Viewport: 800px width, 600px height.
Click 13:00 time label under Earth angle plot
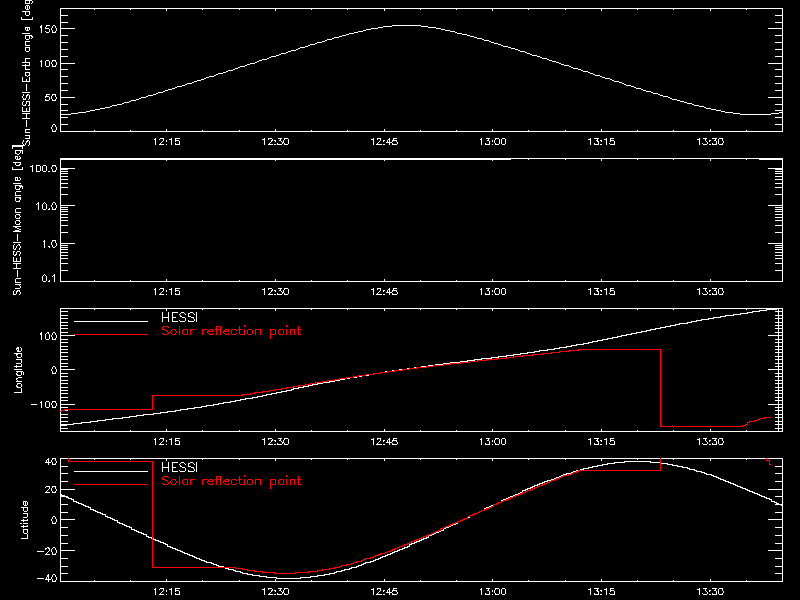pyautogui.click(x=493, y=141)
